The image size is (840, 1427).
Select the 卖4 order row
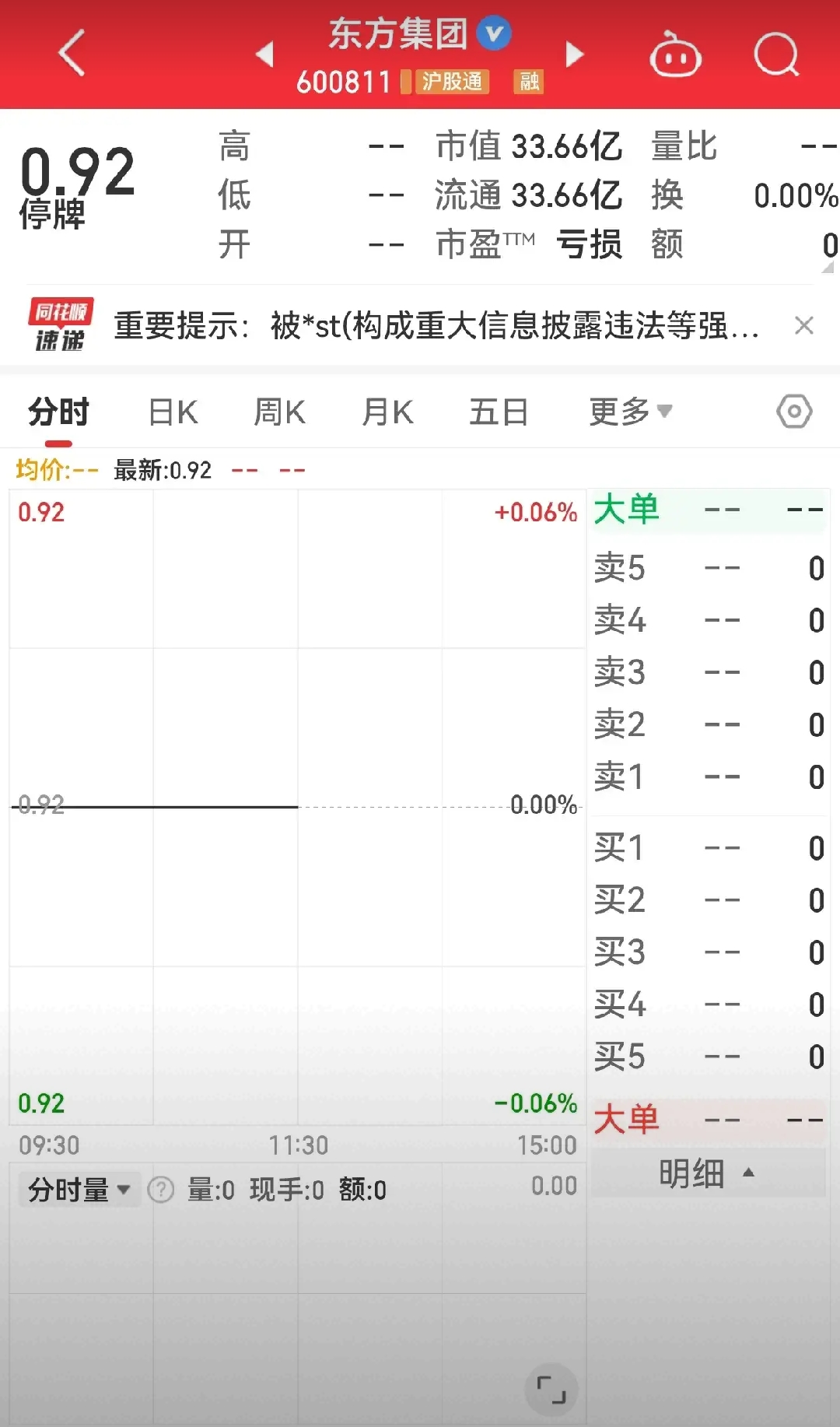point(709,620)
